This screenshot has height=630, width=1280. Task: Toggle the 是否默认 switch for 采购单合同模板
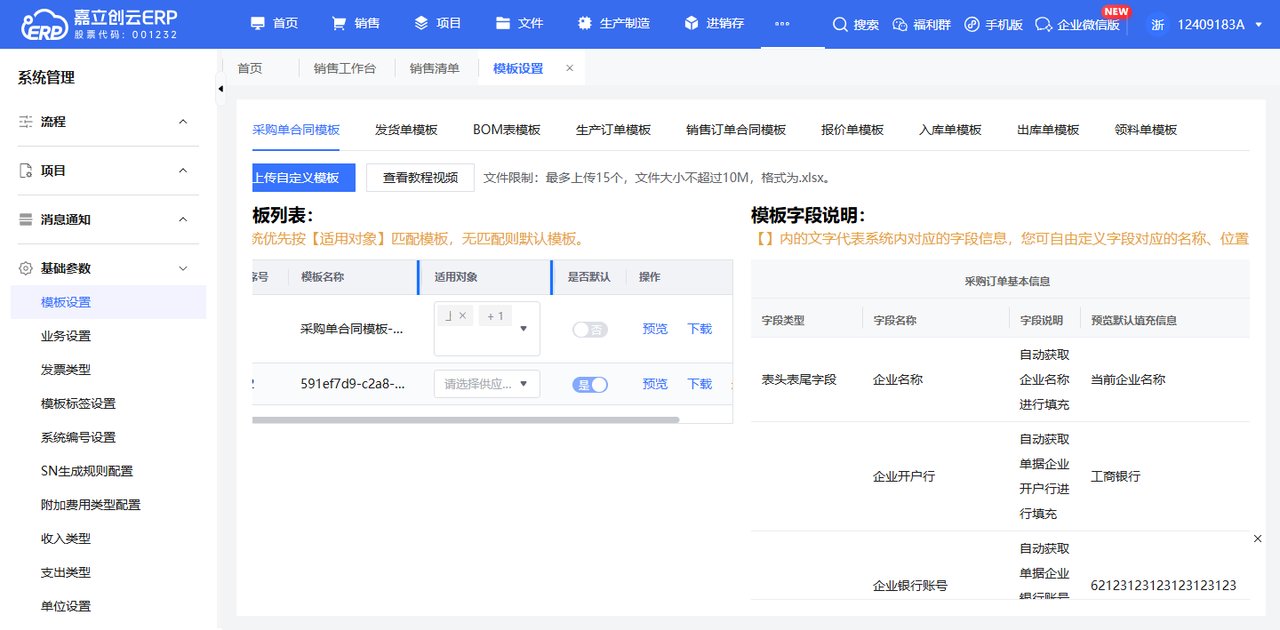click(590, 329)
